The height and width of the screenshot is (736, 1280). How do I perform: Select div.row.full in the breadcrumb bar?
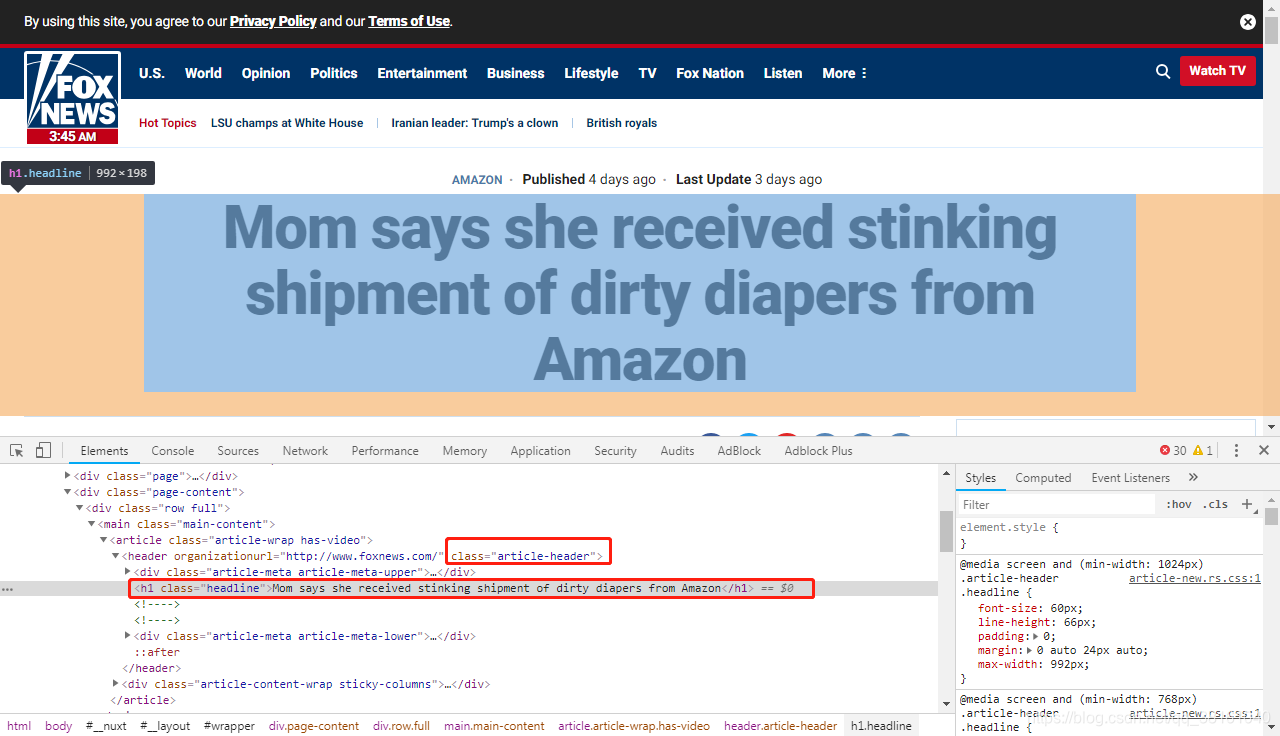pyautogui.click(x=401, y=726)
